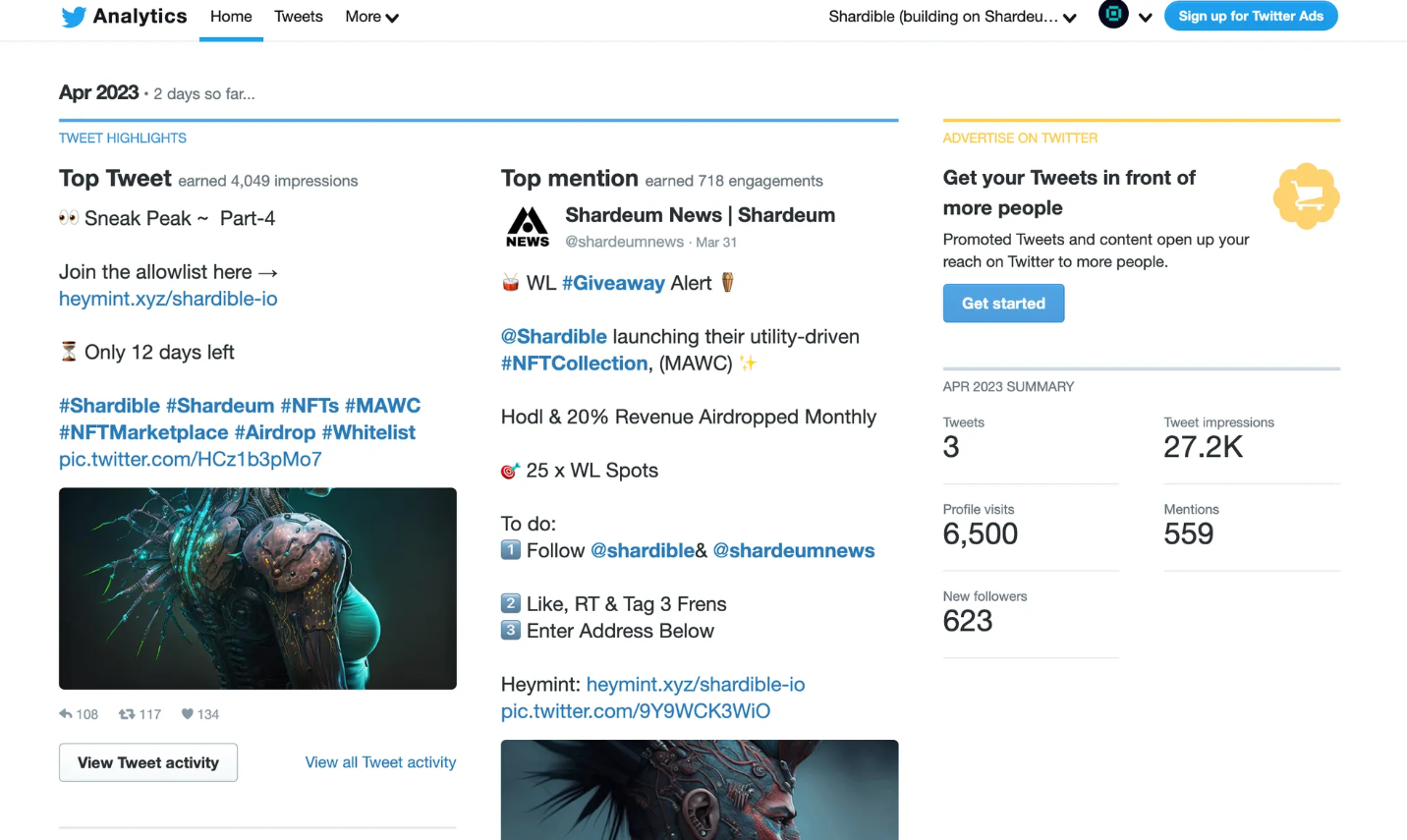
Task: Click the TWEET HIGHLIGHTS heading
Action: (x=123, y=139)
